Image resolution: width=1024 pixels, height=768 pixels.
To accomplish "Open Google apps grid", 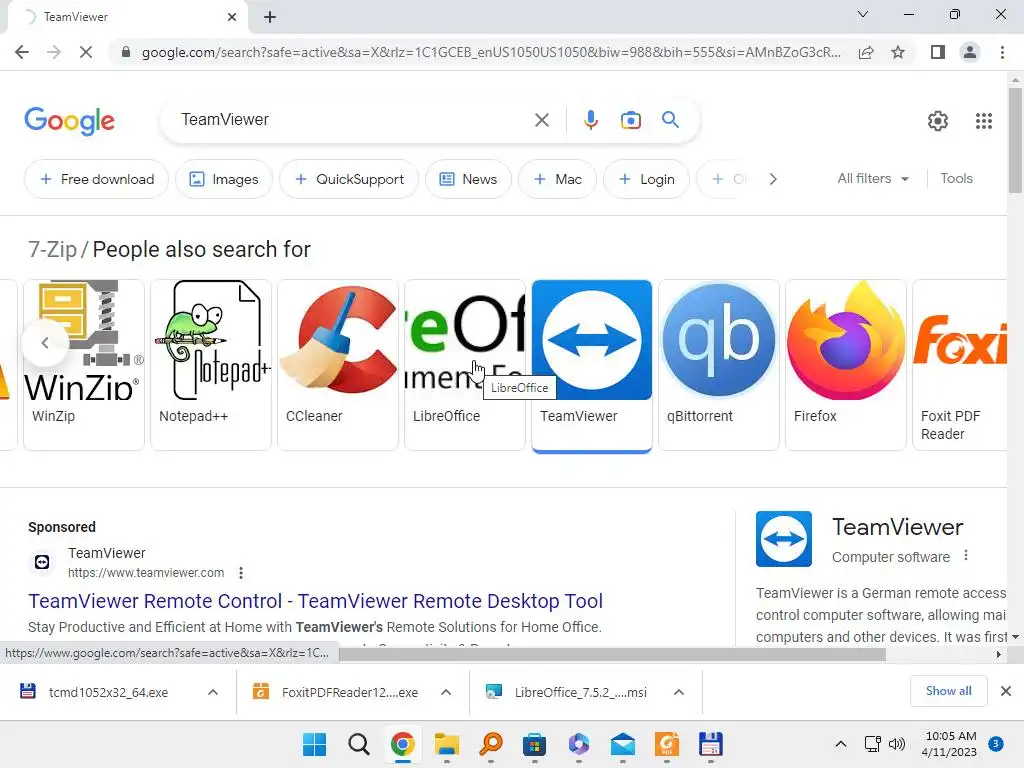I will 984,121.
